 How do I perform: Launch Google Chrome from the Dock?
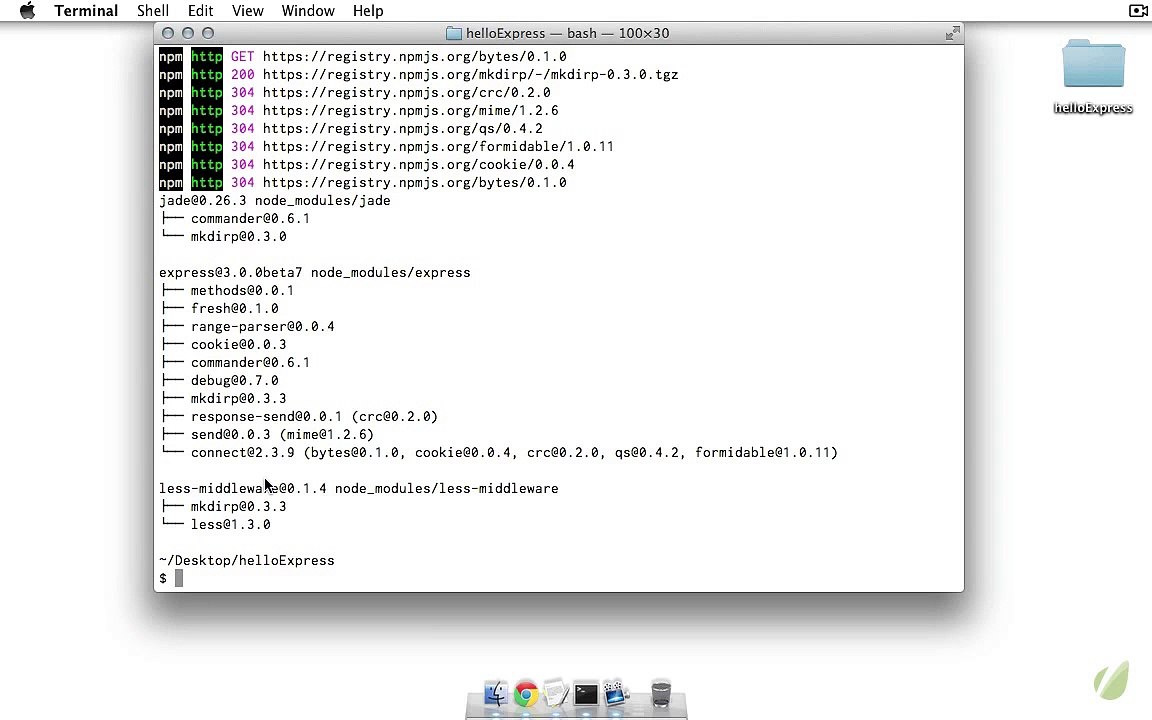pos(526,694)
